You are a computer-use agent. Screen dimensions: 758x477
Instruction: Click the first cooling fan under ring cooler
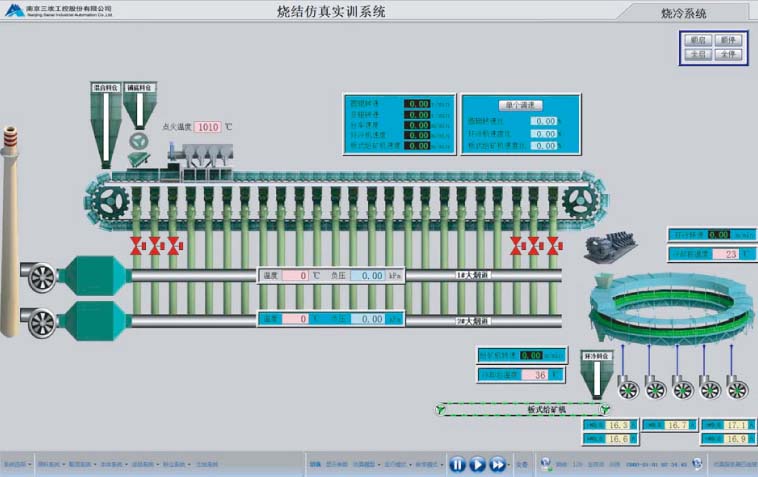coord(628,389)
